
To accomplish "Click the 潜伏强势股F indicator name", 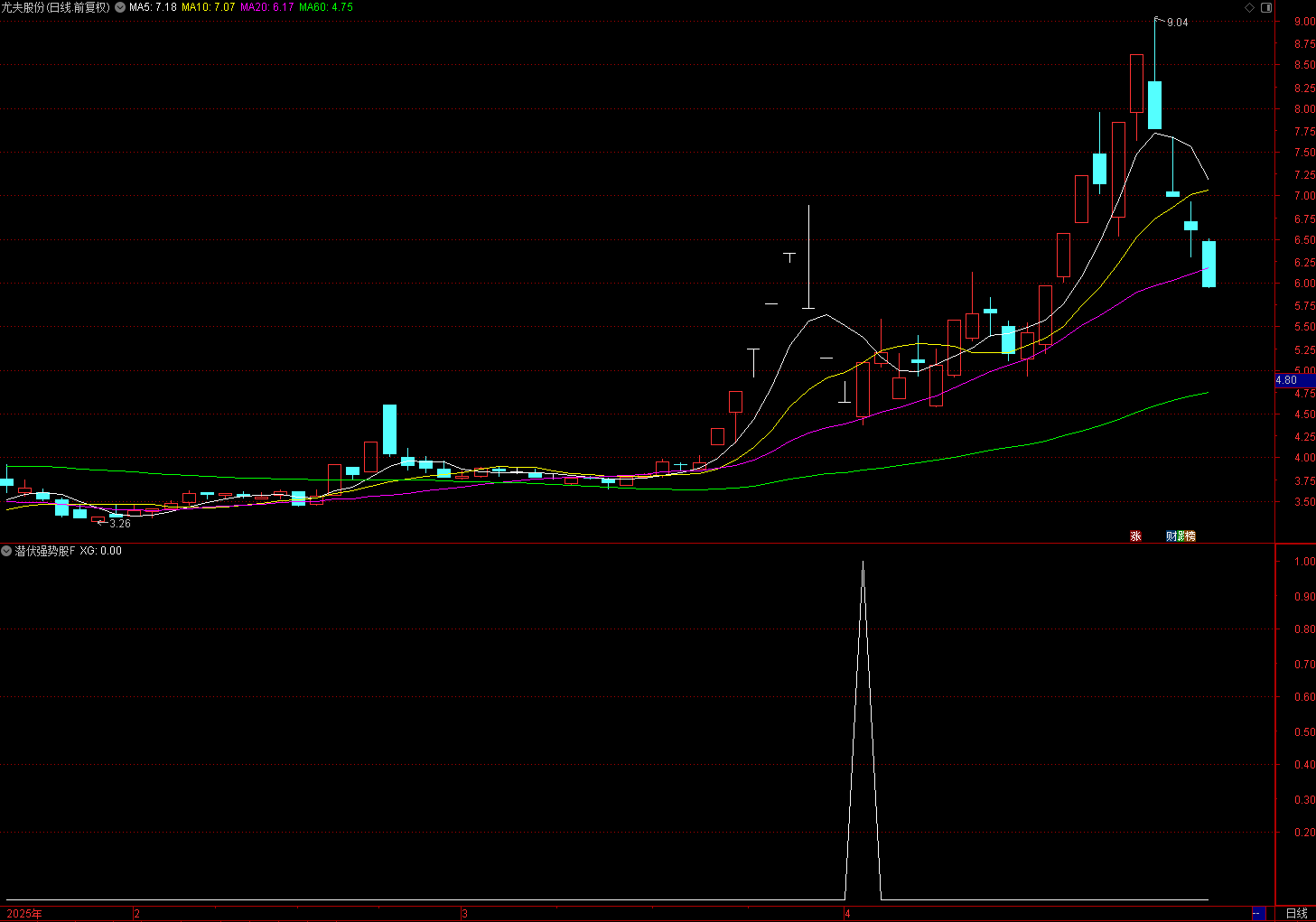I will [x=45, y=551].
